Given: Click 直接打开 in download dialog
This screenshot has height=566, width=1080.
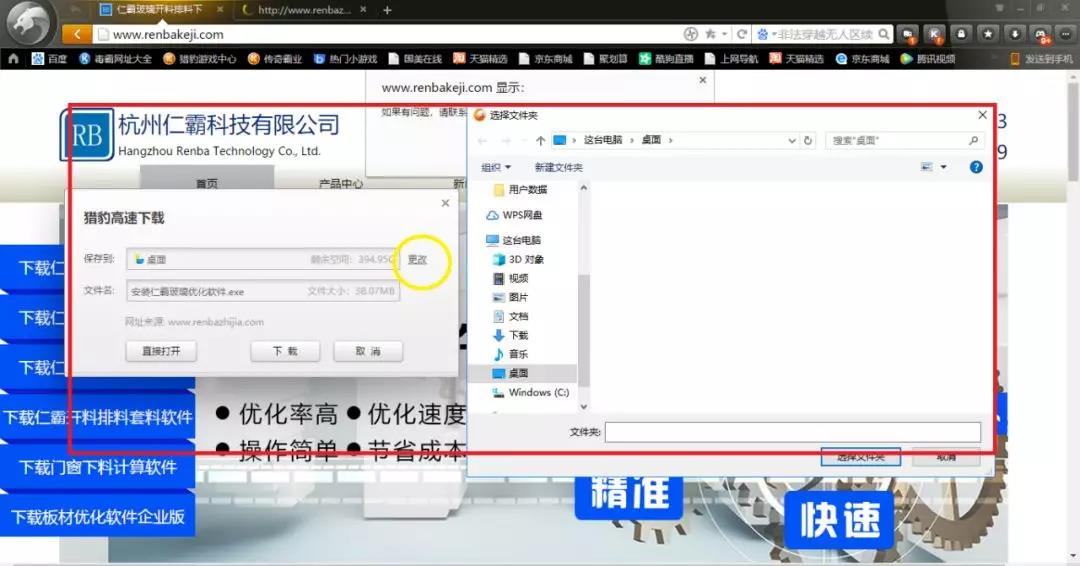Looking at the screenshot, I should click(161, 351).
